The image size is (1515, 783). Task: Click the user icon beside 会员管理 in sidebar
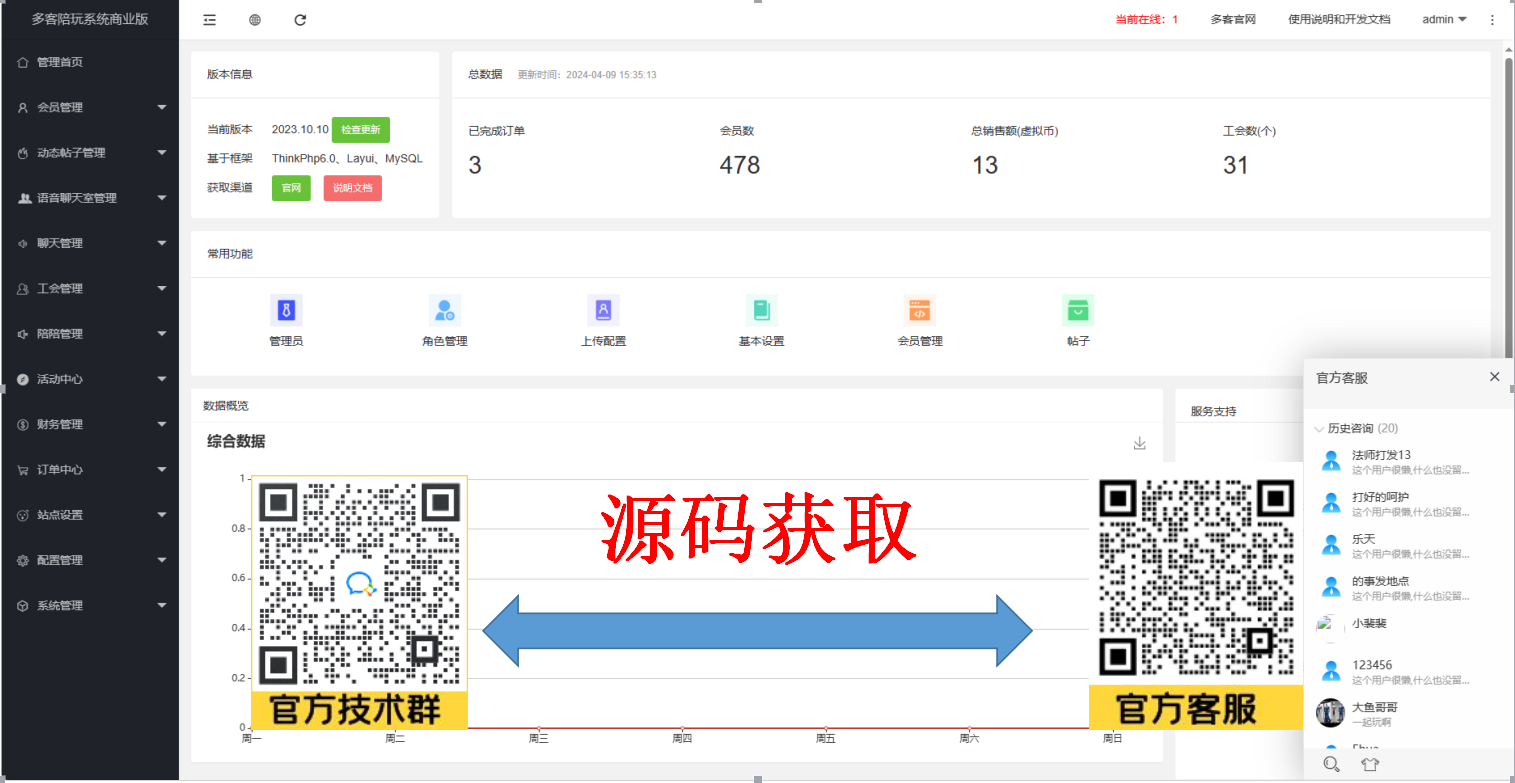pyautogui.click(x=23, y=107)
